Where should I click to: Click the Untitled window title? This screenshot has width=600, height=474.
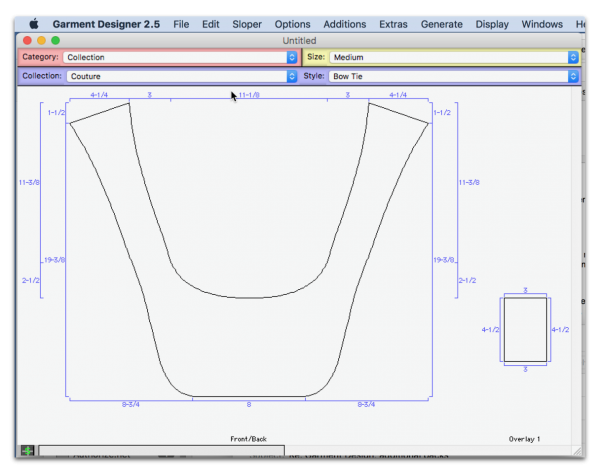[299, 41]
